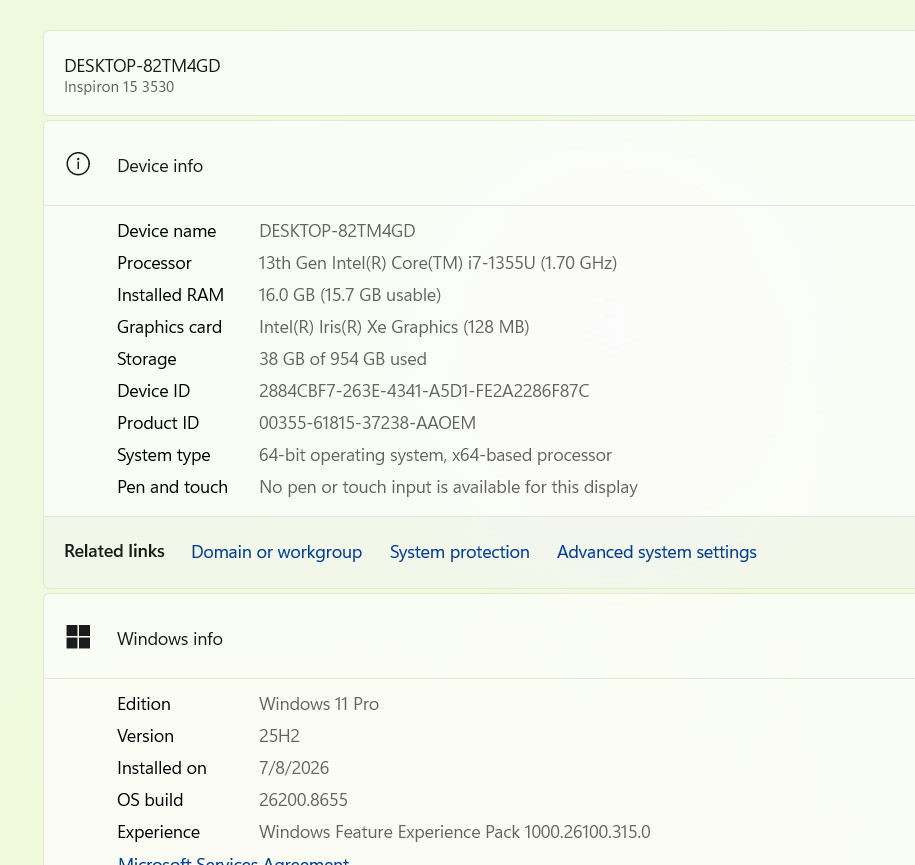Select the Device info section header
This screenshot has width=915, height=865.
(479, 164)
